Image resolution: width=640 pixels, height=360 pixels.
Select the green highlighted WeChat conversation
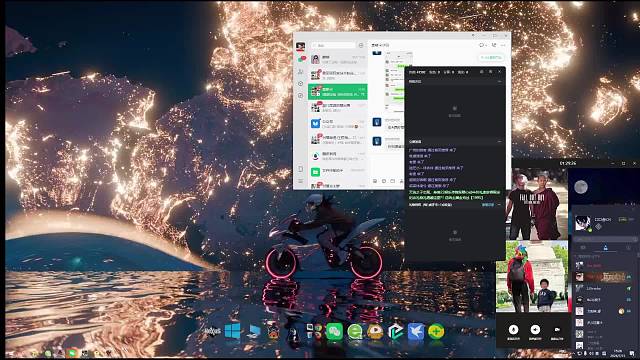coord(338,91)
